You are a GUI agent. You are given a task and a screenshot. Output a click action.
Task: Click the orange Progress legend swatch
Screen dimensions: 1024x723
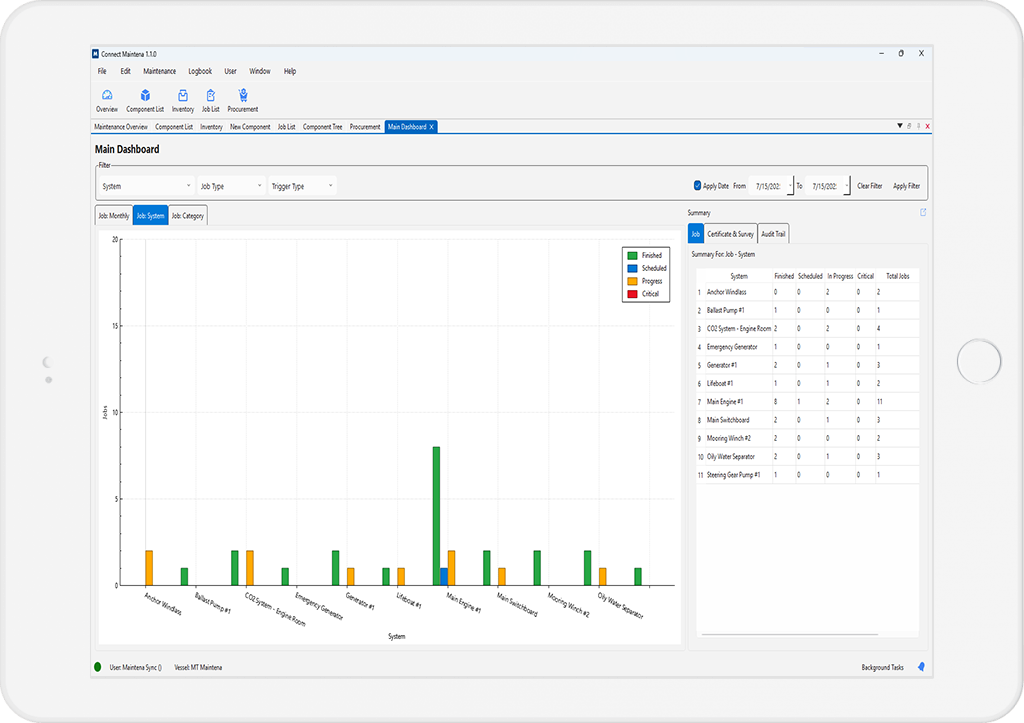(x=632, y=281)
